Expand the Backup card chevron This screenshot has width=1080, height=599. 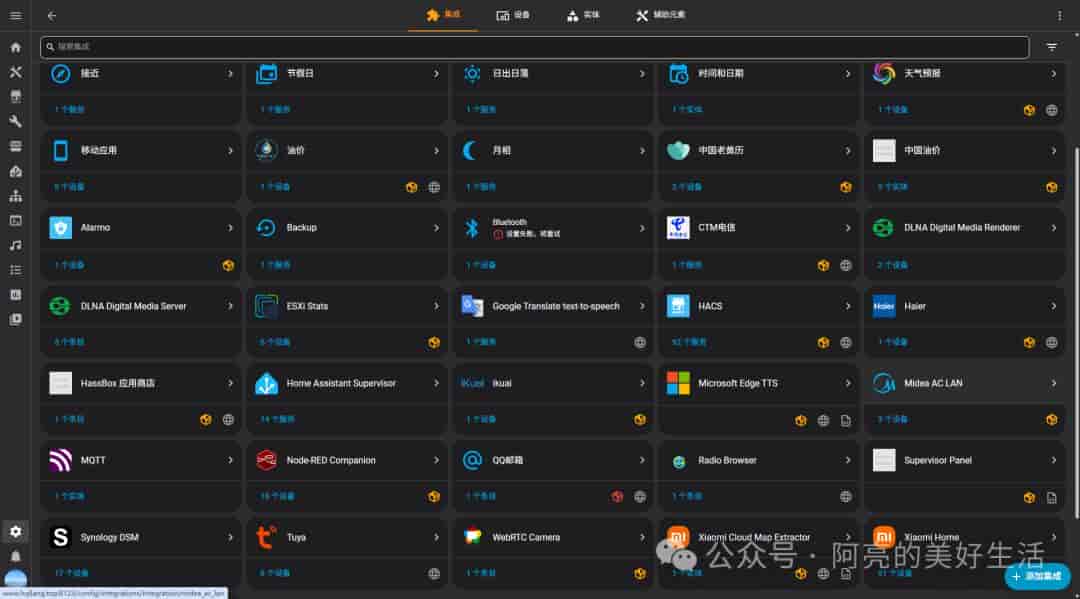coord(436,227)
